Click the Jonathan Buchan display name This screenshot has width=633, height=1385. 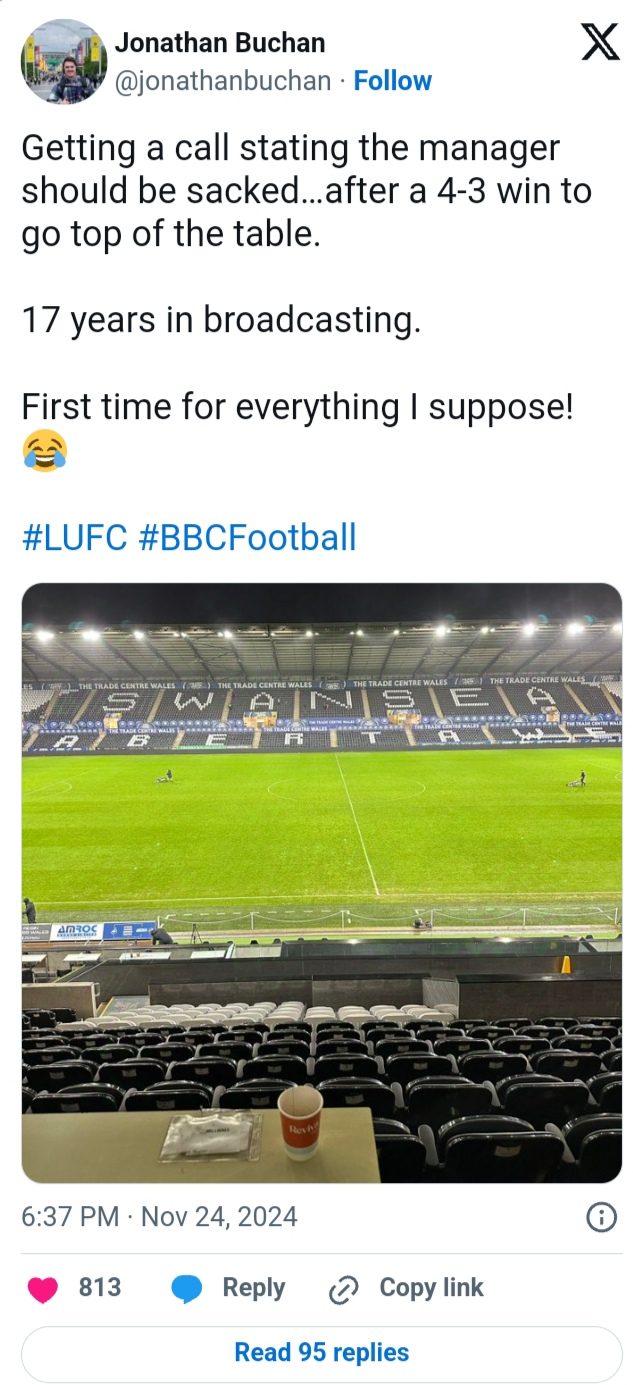(219, 42)
